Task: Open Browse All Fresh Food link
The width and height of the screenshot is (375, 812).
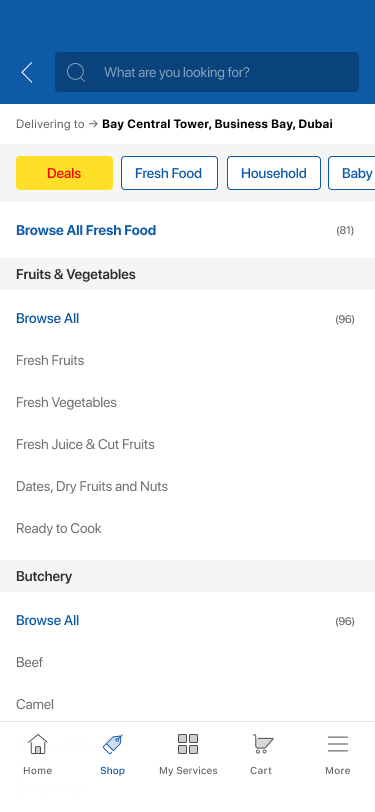Action: click(x=86, y=230)
